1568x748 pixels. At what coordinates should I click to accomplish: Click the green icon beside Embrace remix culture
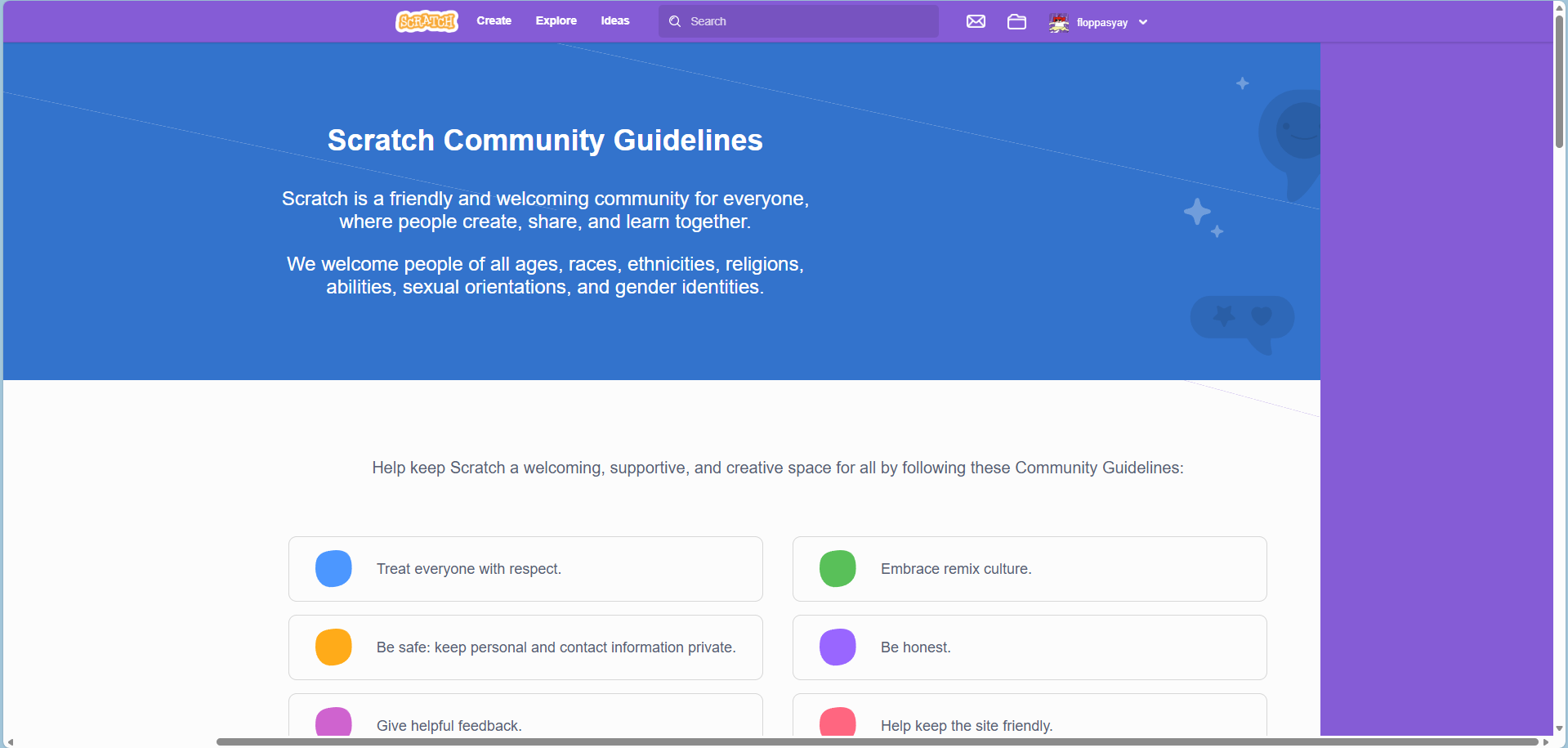[838, 569]
